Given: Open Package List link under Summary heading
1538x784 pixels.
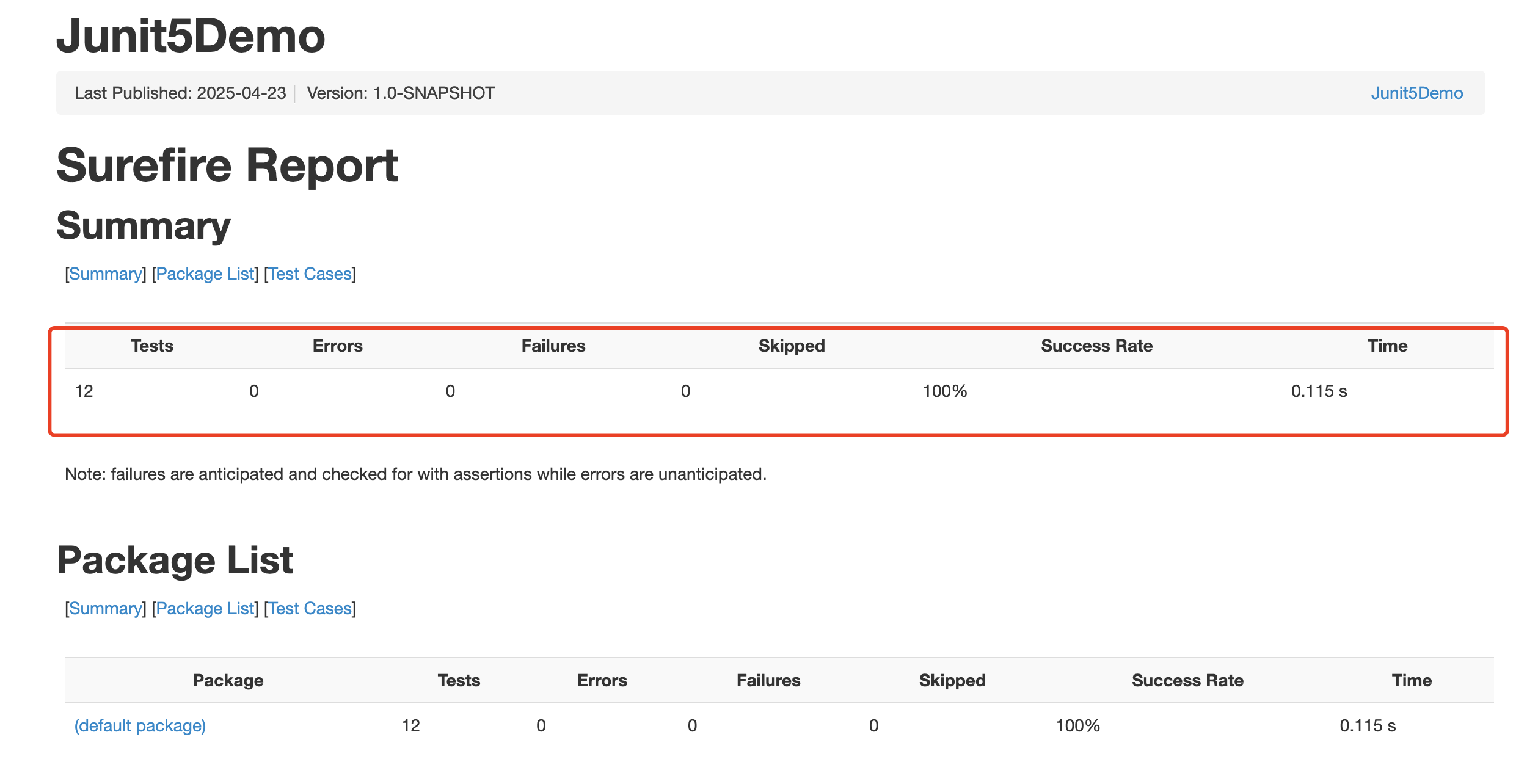Looking at the screenshot, I should coord(205,274).
